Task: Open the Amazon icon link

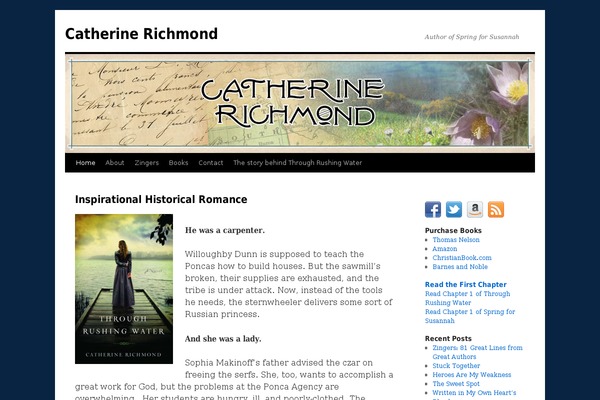Action: pyautogui.click(x=475, y=209)
